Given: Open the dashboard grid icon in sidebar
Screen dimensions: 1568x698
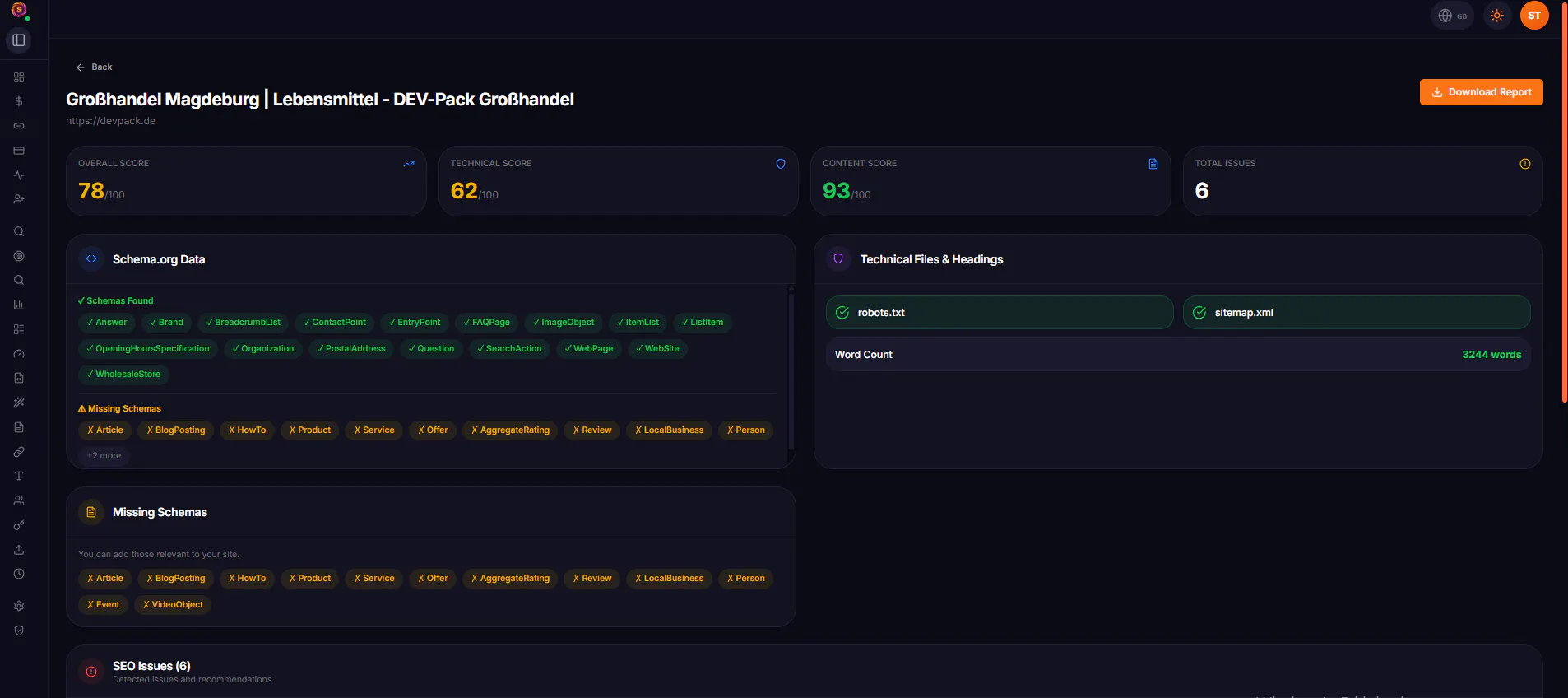Looking at the screenshot, I should point(19,77).
